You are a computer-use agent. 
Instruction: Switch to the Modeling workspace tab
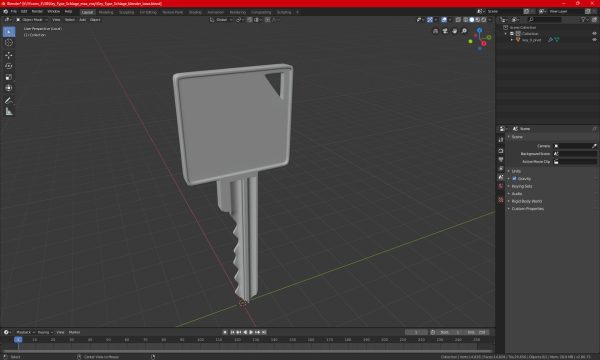(x=106, y=12)
